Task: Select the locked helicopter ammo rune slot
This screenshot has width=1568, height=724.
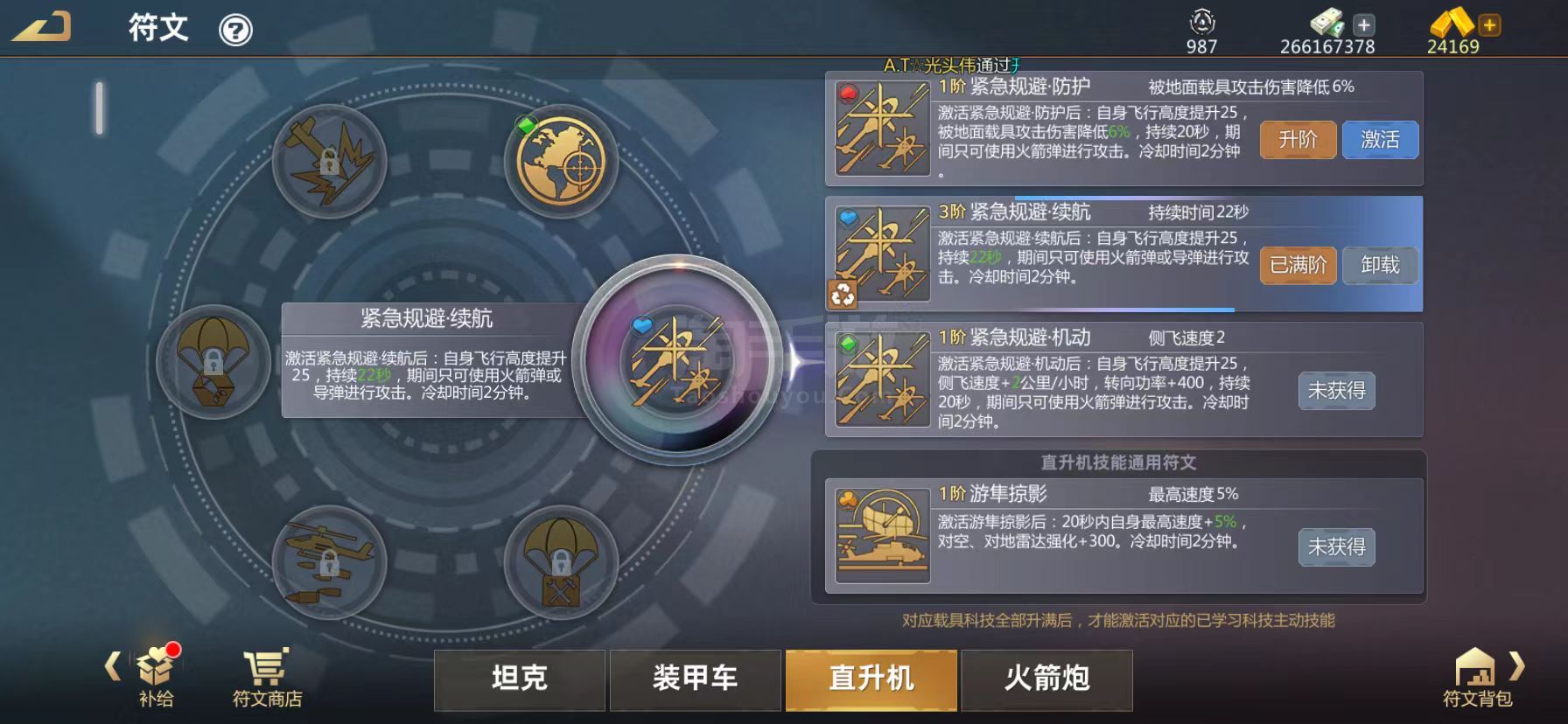Action: click(330, 562)
